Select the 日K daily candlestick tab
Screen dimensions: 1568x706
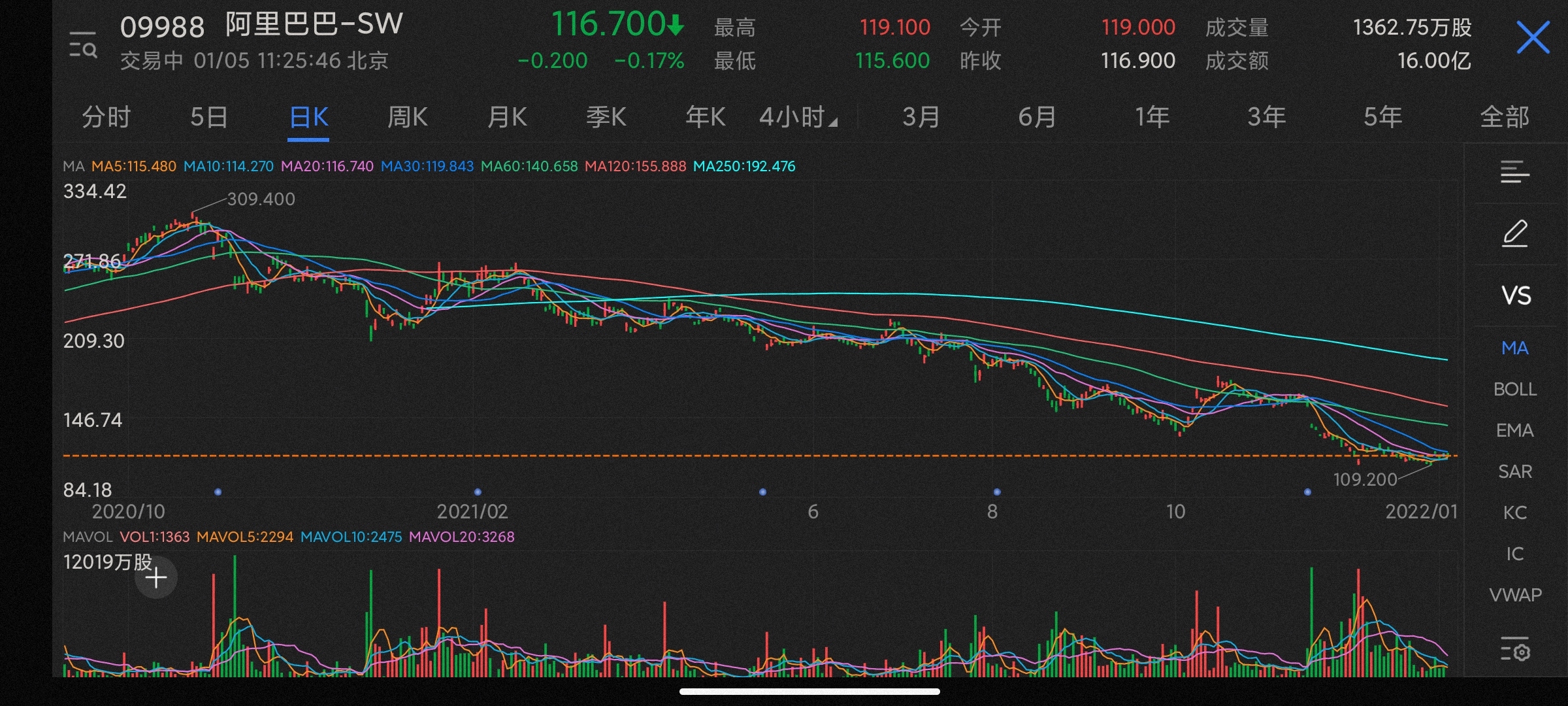click(308, 118)
